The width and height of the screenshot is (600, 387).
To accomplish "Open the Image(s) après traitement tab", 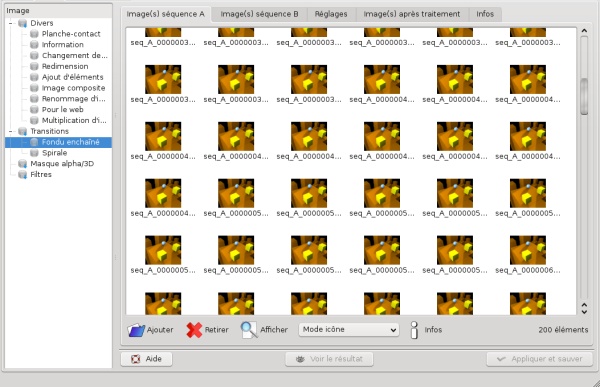I will pos(412,14).
